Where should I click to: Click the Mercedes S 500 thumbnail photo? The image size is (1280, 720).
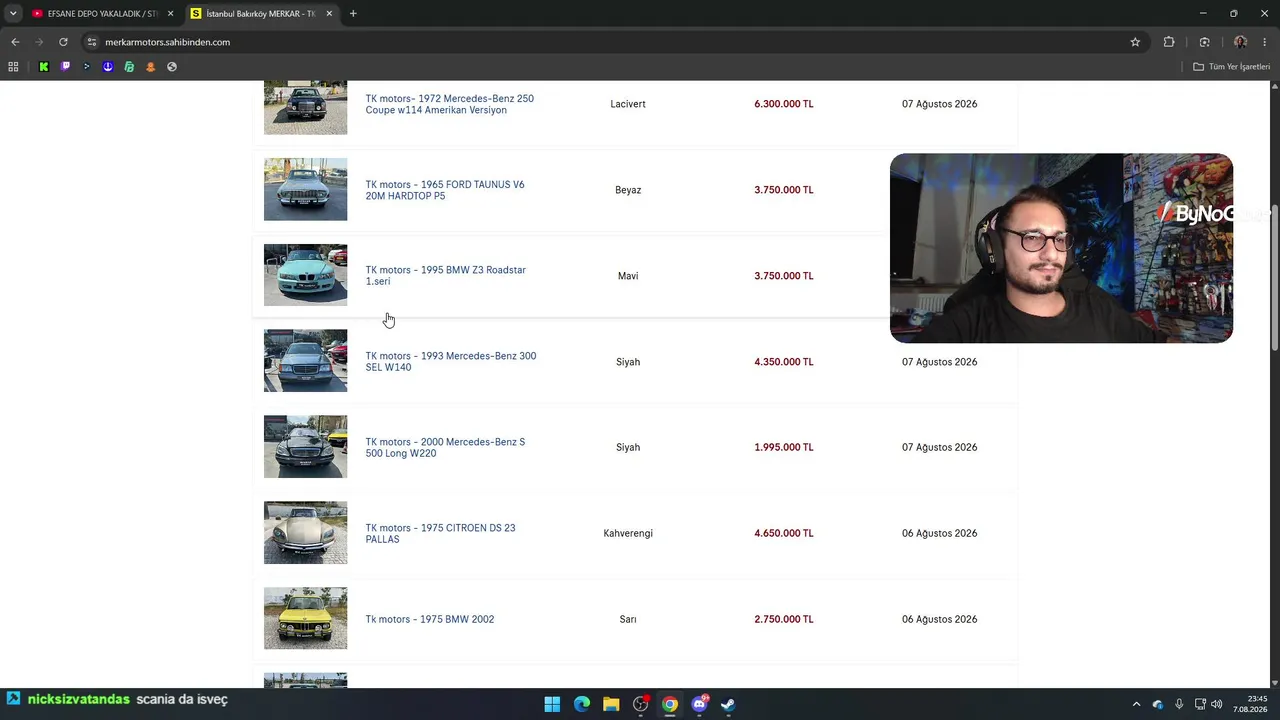pos(305,447)
